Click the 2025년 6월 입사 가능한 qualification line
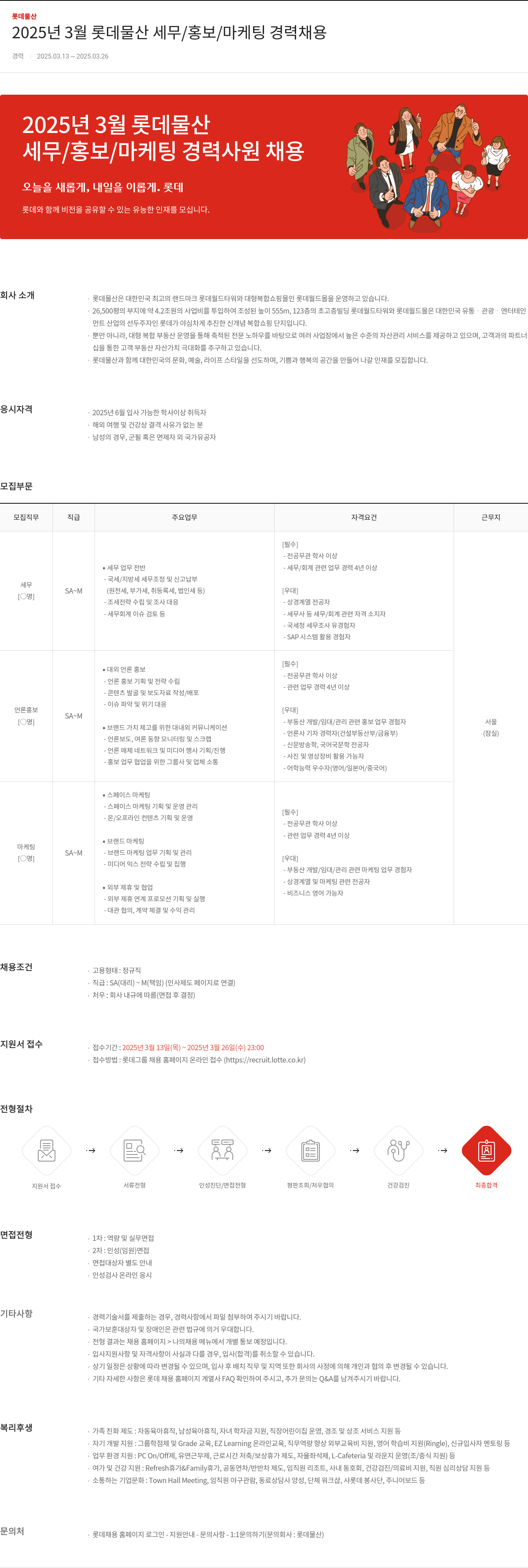Viewport: 528px width, 1568px height. 149,413
